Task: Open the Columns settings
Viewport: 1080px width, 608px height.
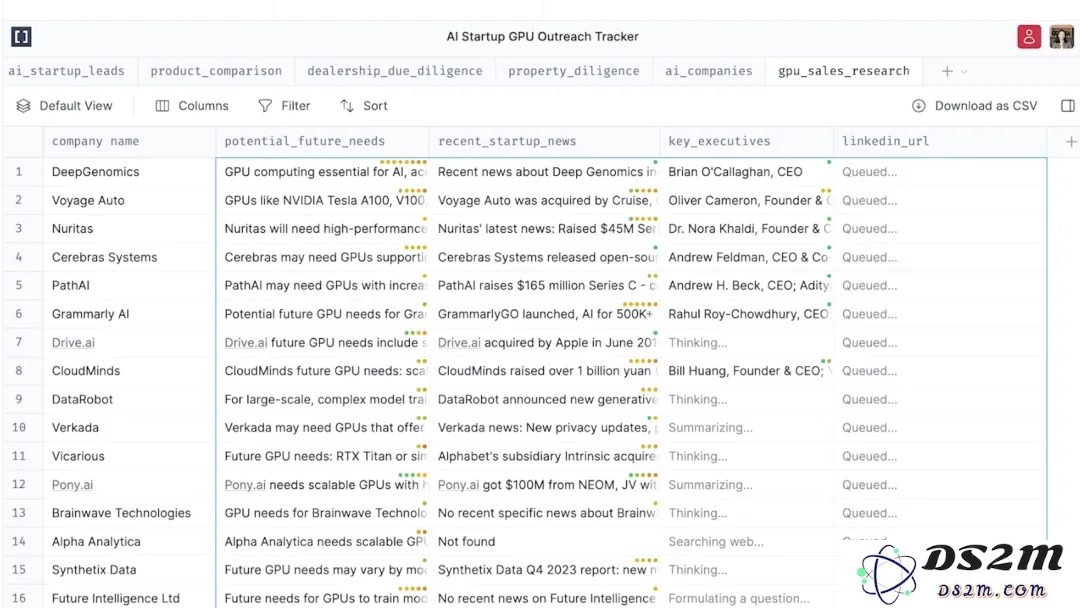Action: point(192,105)
